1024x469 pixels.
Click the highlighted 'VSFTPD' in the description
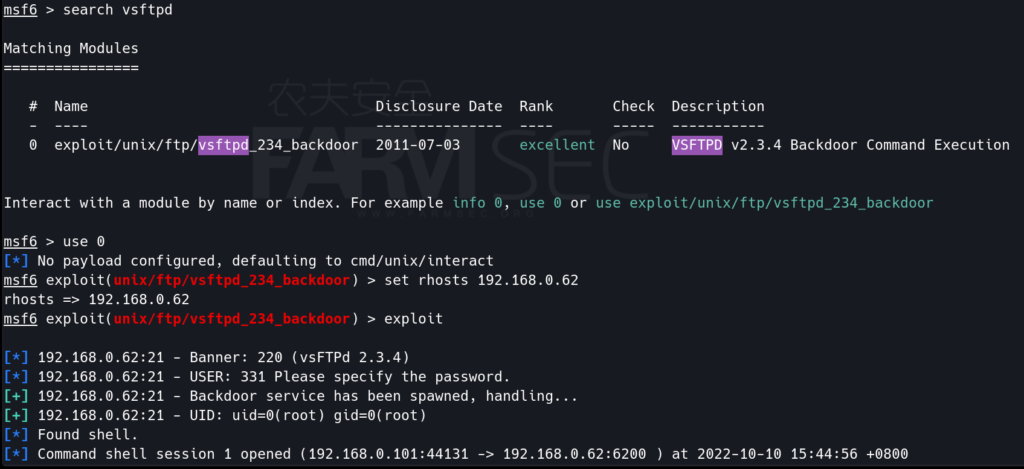697,145
